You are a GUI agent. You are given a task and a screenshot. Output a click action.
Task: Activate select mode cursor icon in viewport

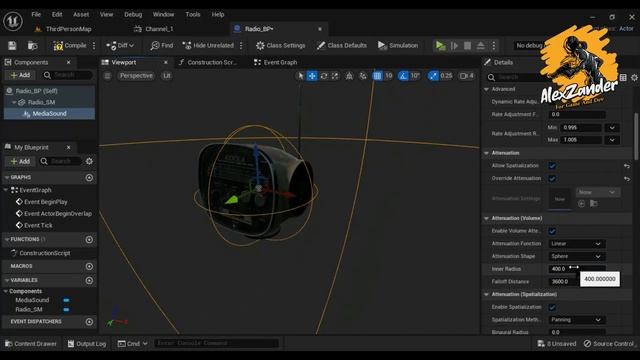(x=300, y=76)
